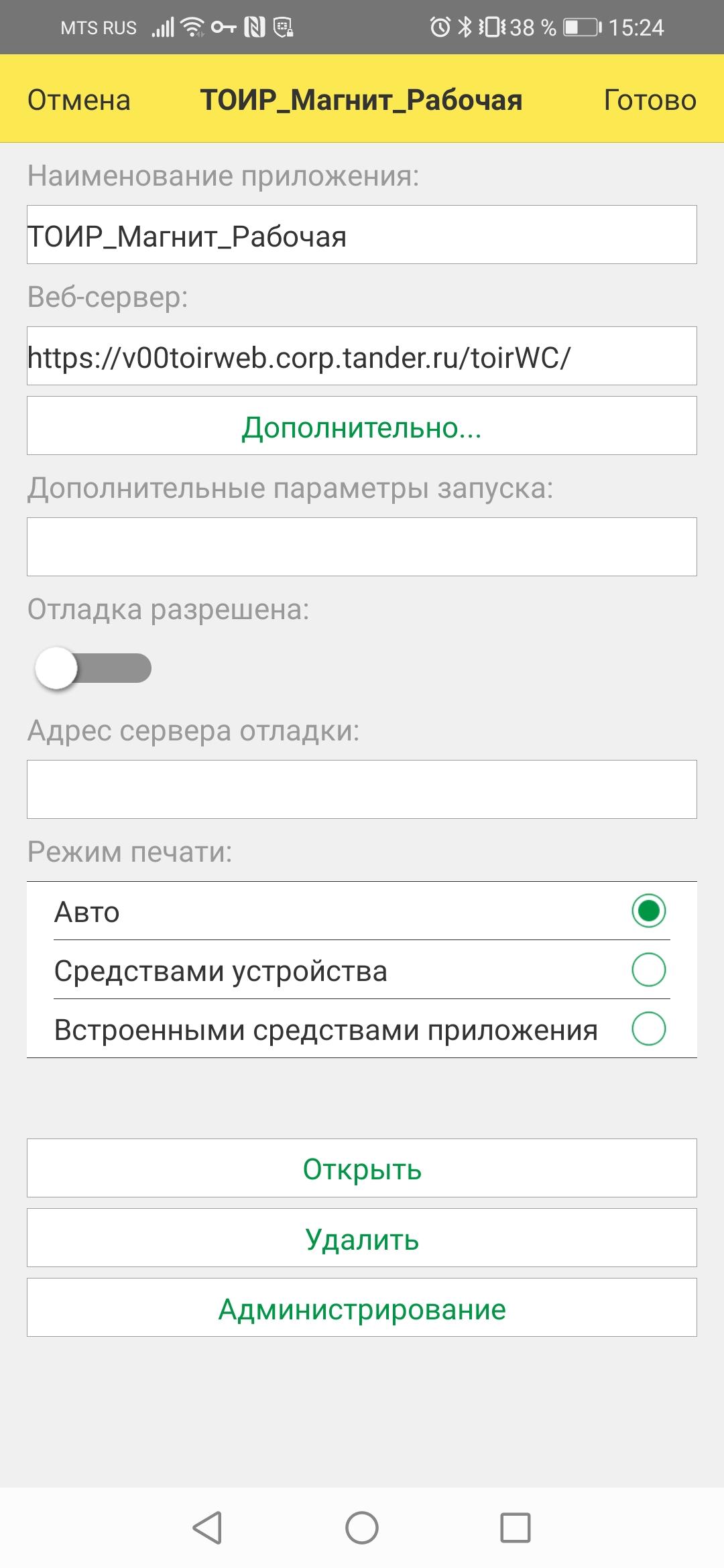Focus the Адрес сервера отладки field
The height and width of the screenshot is (1568, 724).
pos(362,789)
